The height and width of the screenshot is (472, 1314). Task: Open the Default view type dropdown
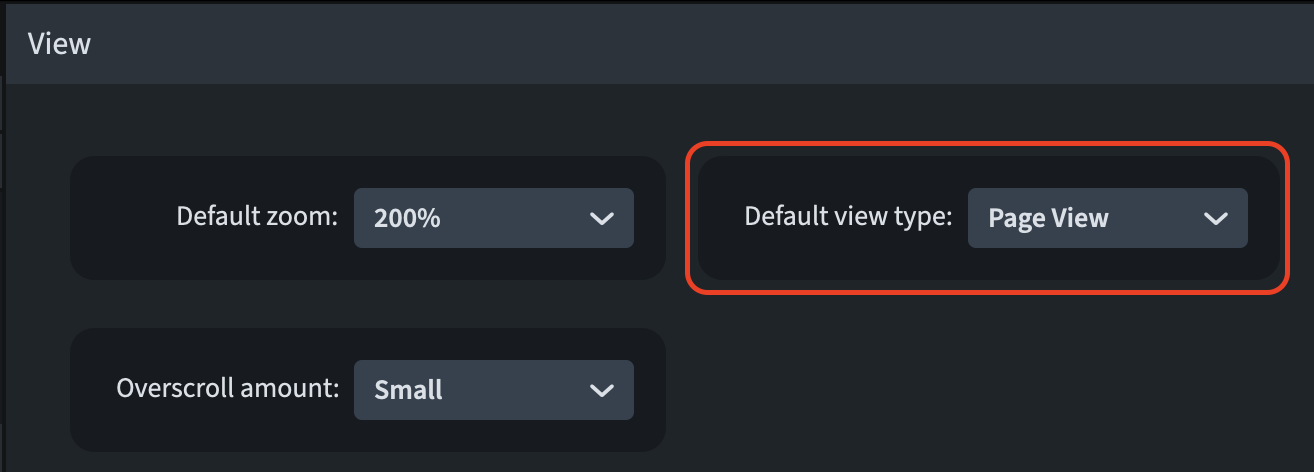tap(1107, 218)
